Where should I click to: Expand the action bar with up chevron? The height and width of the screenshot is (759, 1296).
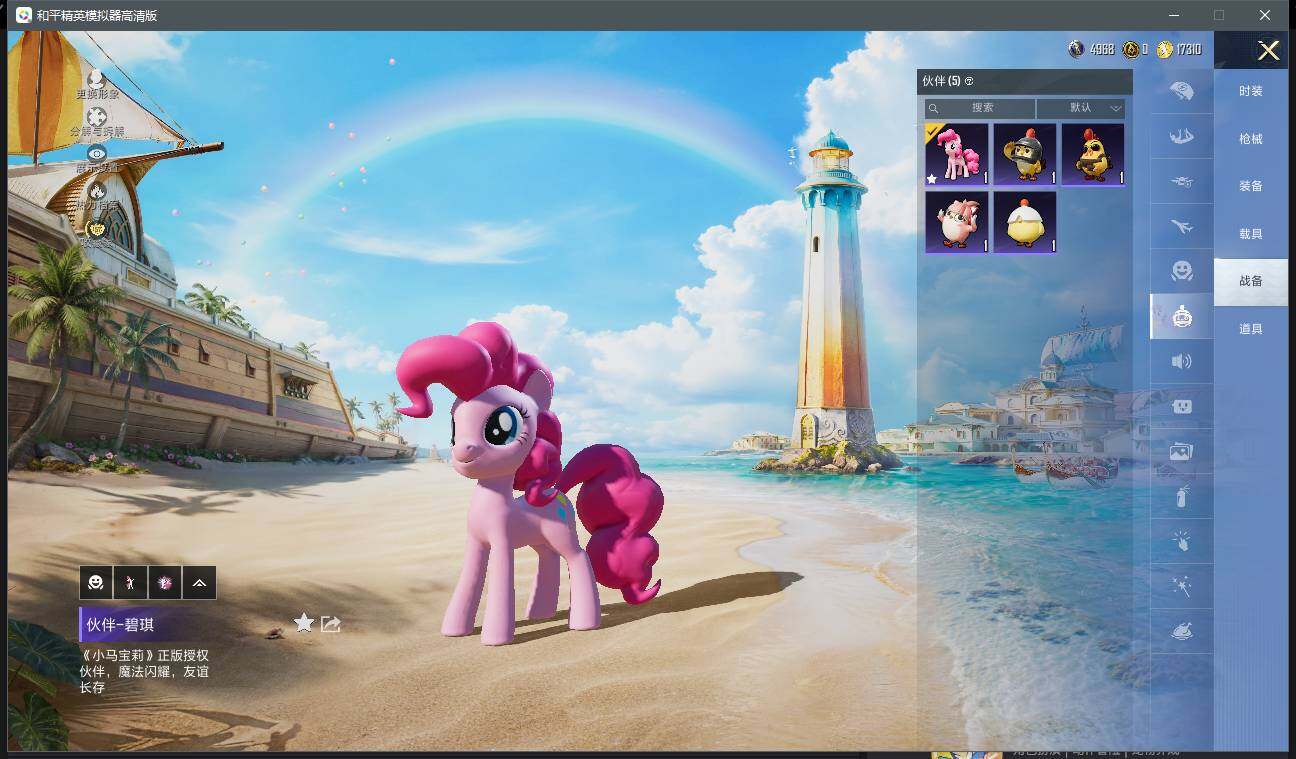point(199,582)
